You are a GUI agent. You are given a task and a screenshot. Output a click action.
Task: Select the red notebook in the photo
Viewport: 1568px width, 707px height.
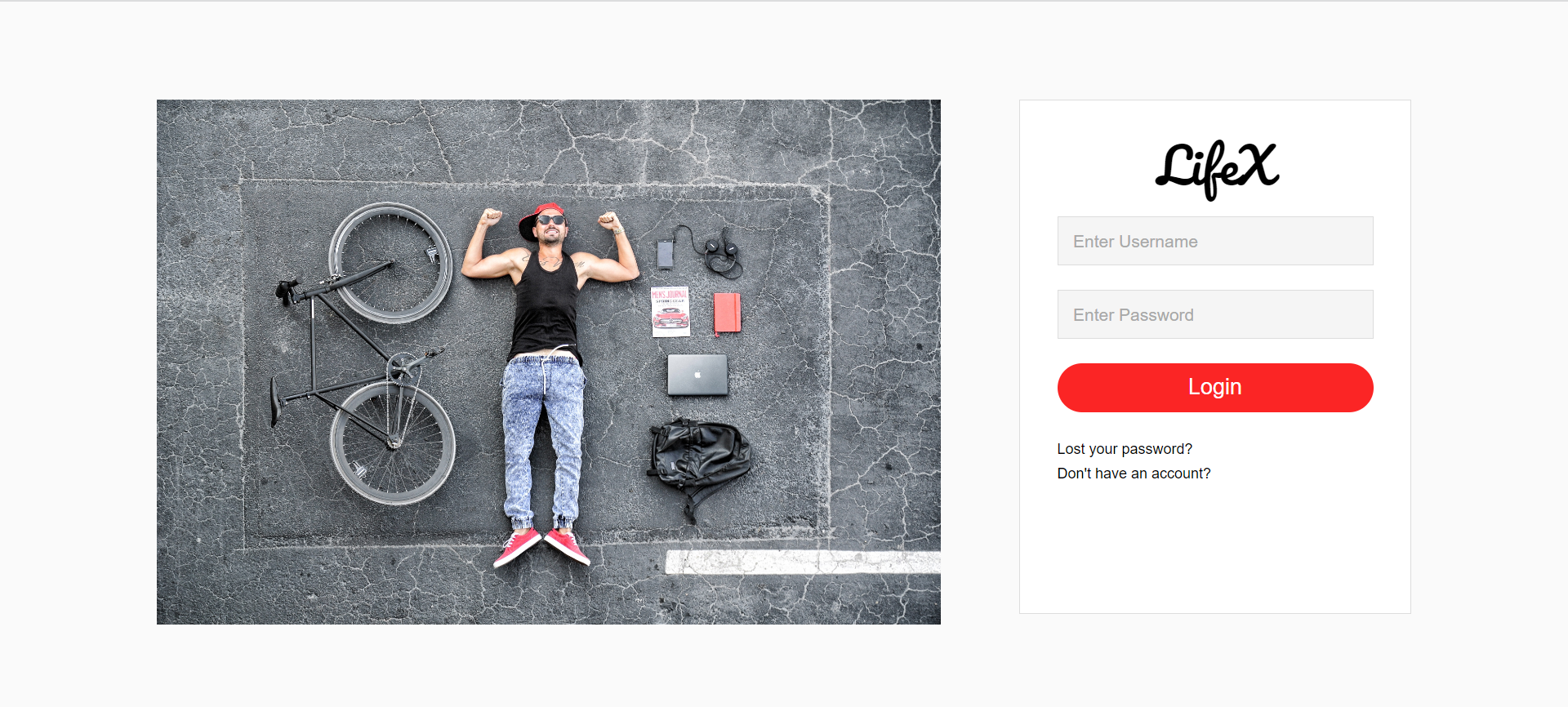[727, 313]
